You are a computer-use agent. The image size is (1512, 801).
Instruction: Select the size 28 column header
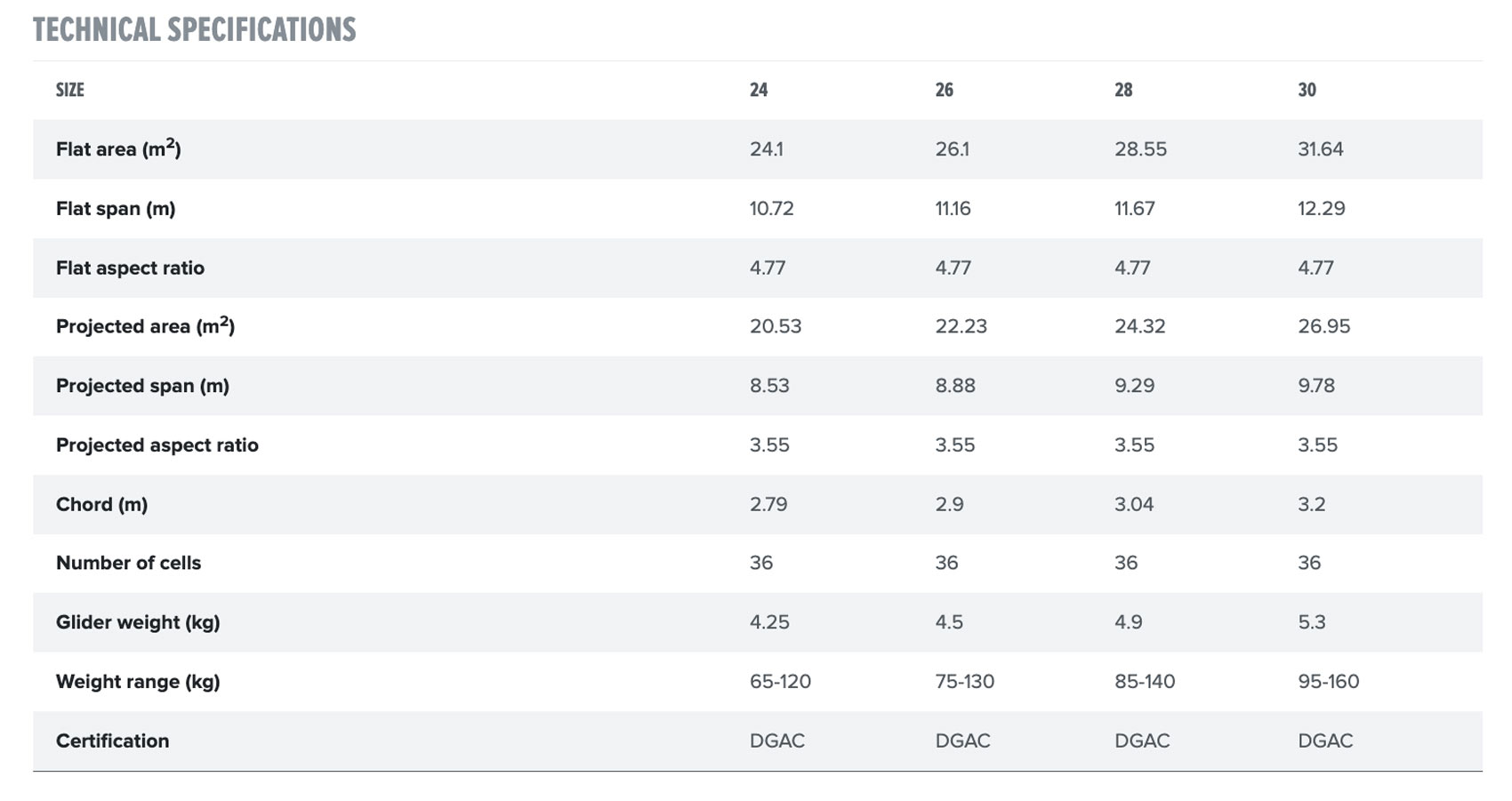point(1123,90)
